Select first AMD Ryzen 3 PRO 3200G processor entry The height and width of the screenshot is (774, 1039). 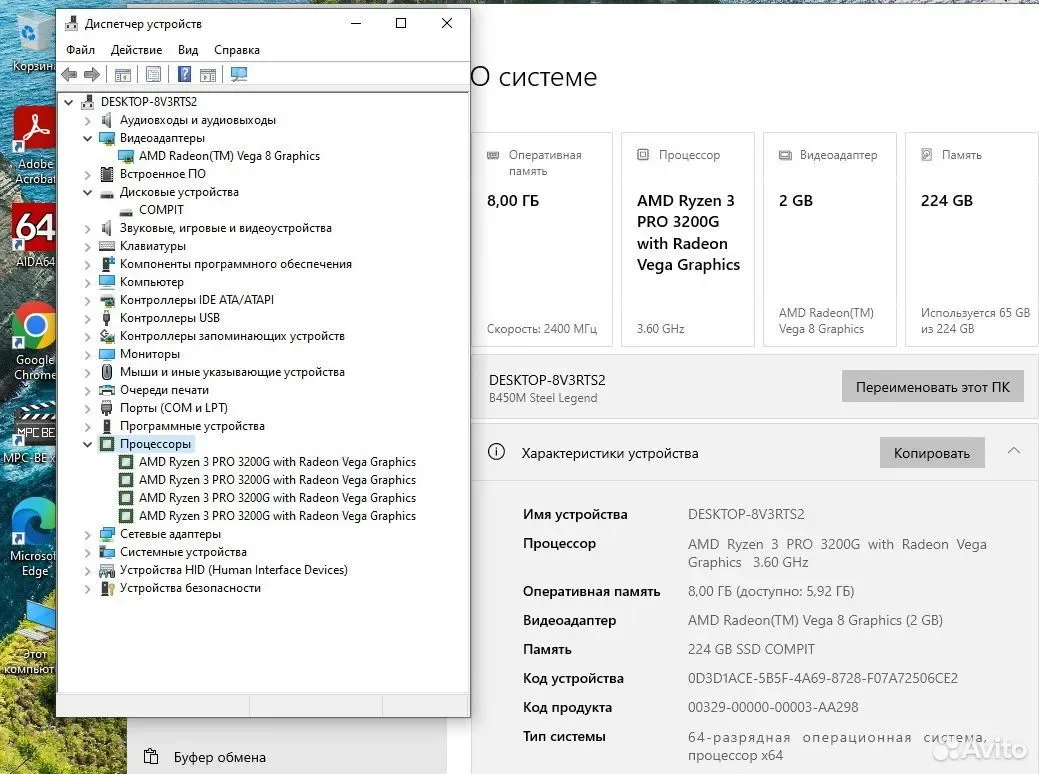[x=277, y=462]
